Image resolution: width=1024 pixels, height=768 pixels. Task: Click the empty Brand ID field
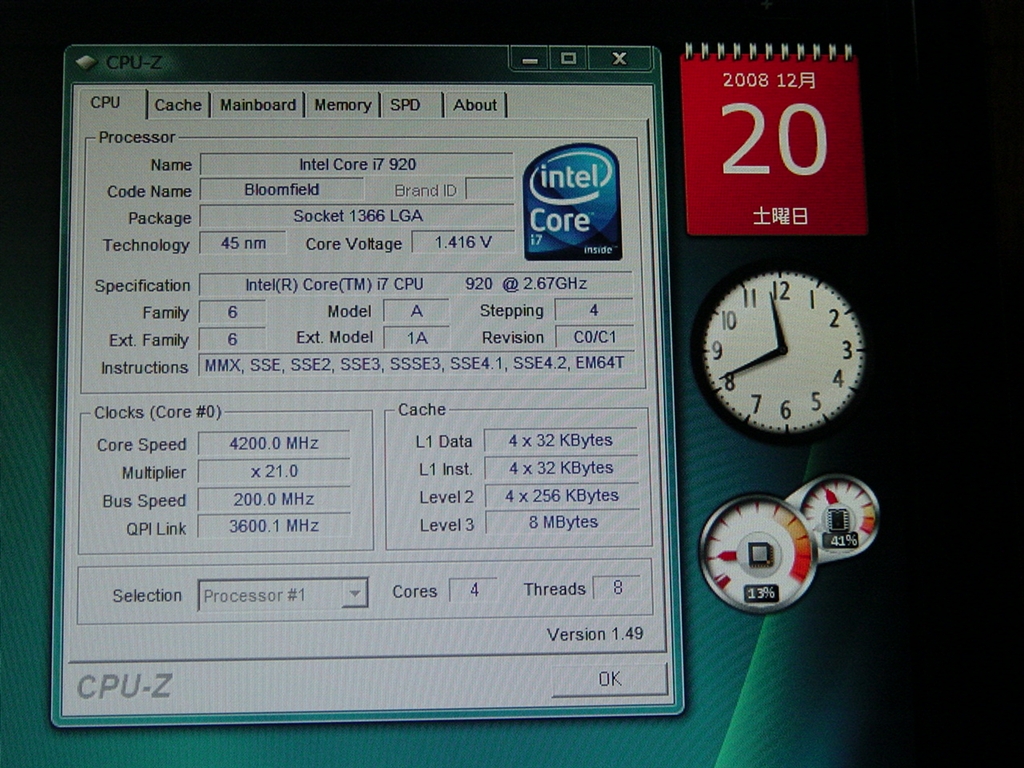click(489, 189)
